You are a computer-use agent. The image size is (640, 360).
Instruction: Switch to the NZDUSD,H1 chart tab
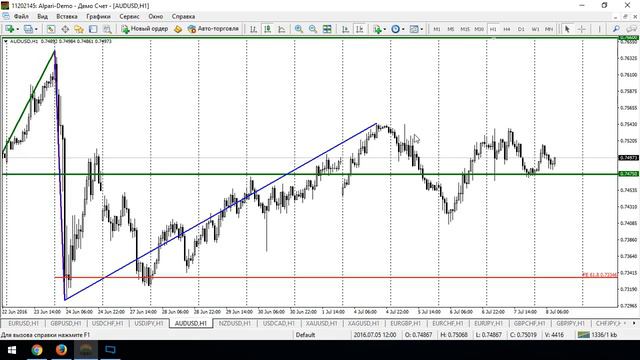point(235,323)
